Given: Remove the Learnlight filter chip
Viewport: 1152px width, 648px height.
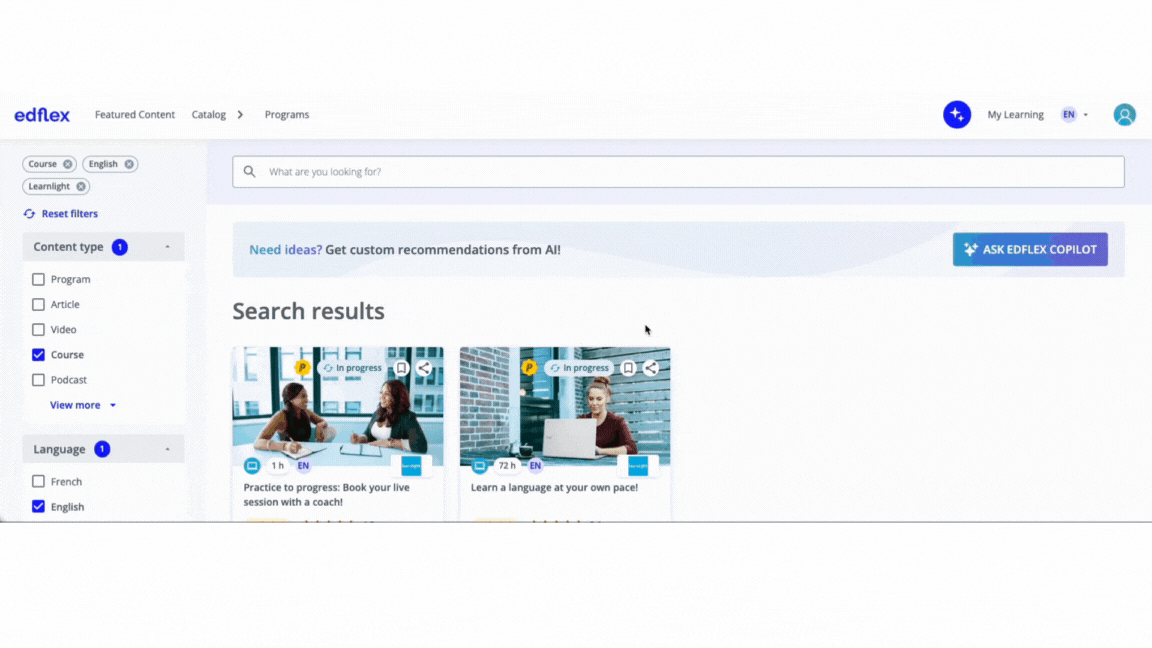Looking at the screenshot, I should 81,187.
